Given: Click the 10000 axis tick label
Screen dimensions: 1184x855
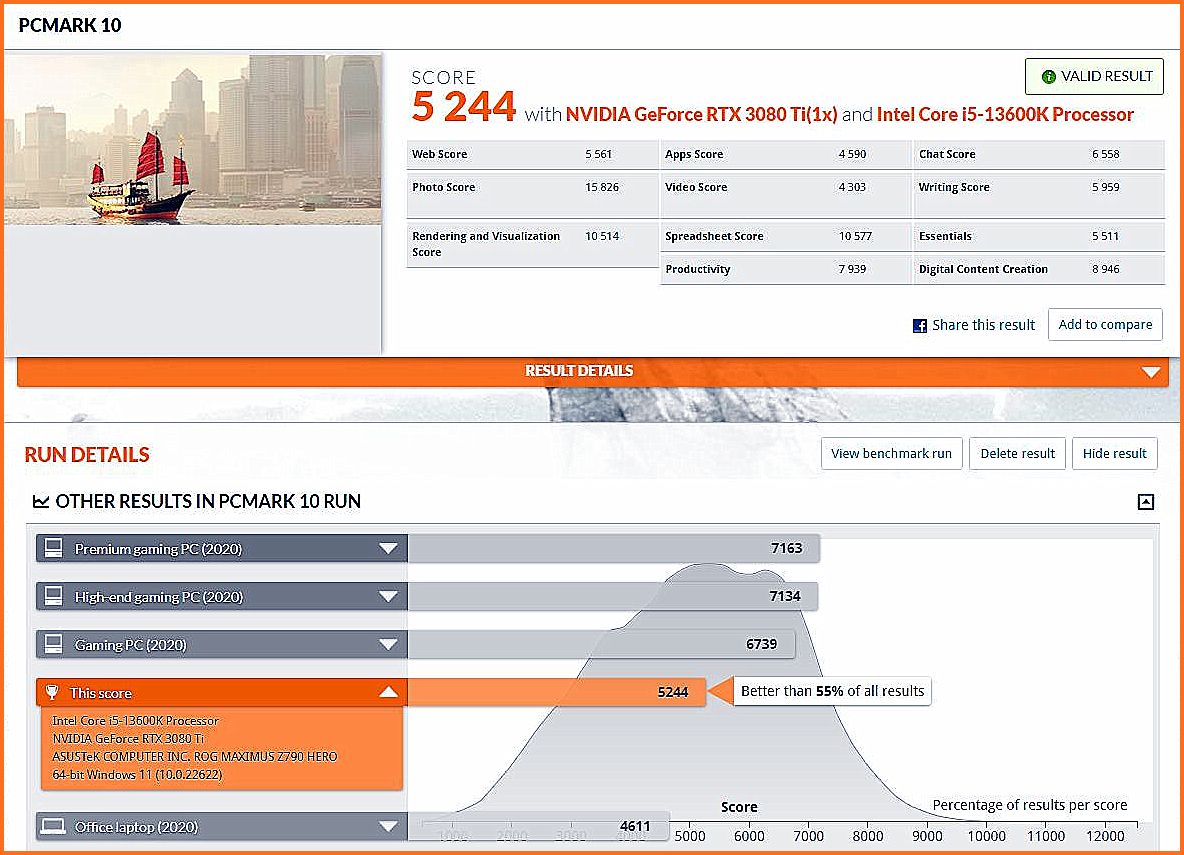Looking at the screenshot, I should pos(986,836).
